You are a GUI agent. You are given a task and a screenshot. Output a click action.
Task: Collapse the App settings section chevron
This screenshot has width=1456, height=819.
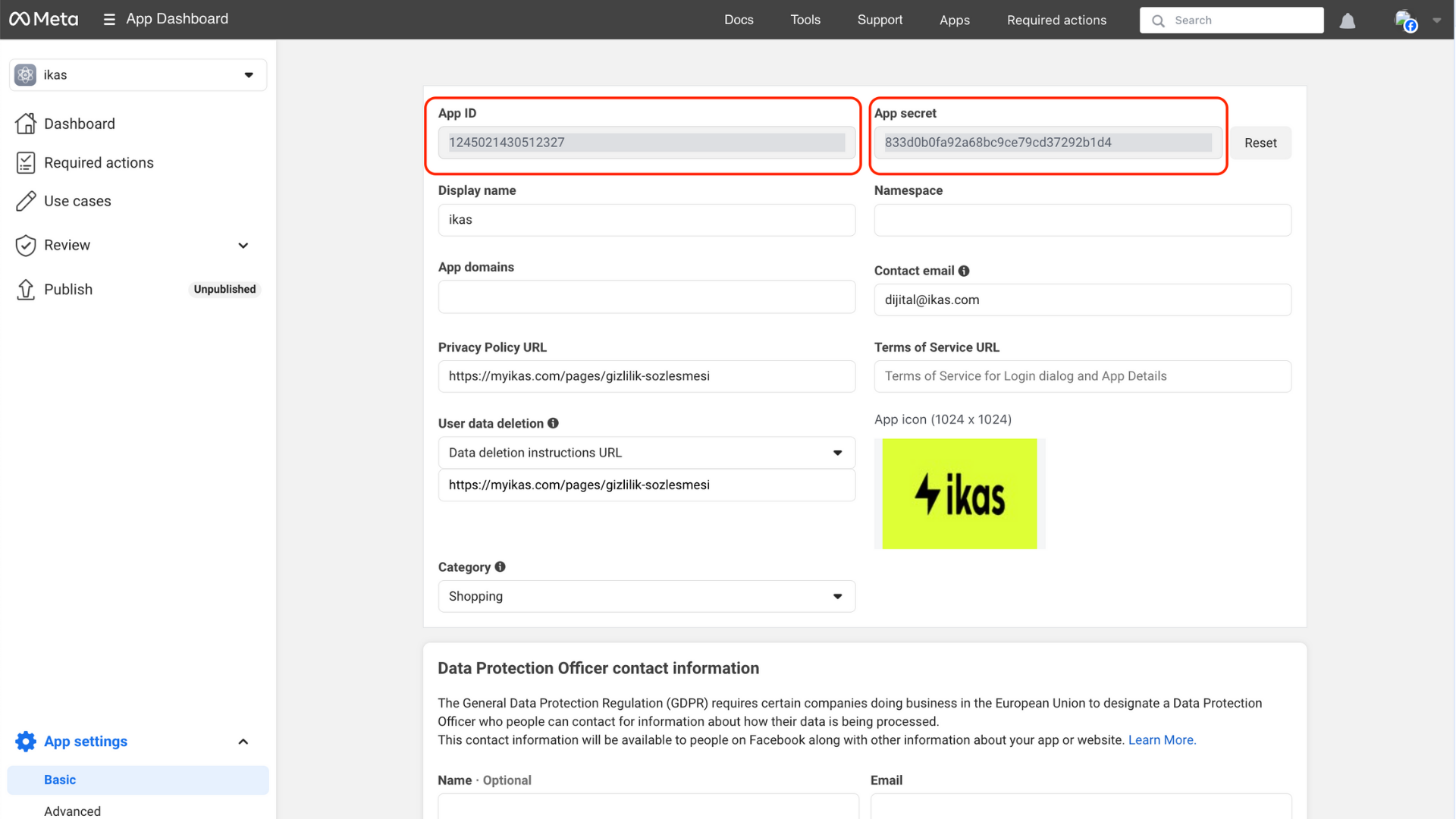click(x=243, y=741)
